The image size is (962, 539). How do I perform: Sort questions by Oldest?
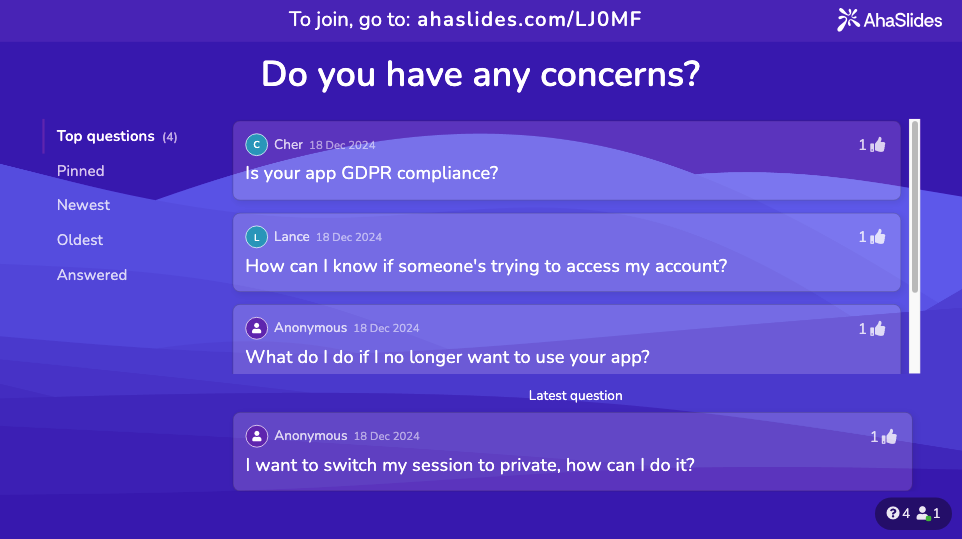(80, 240)
